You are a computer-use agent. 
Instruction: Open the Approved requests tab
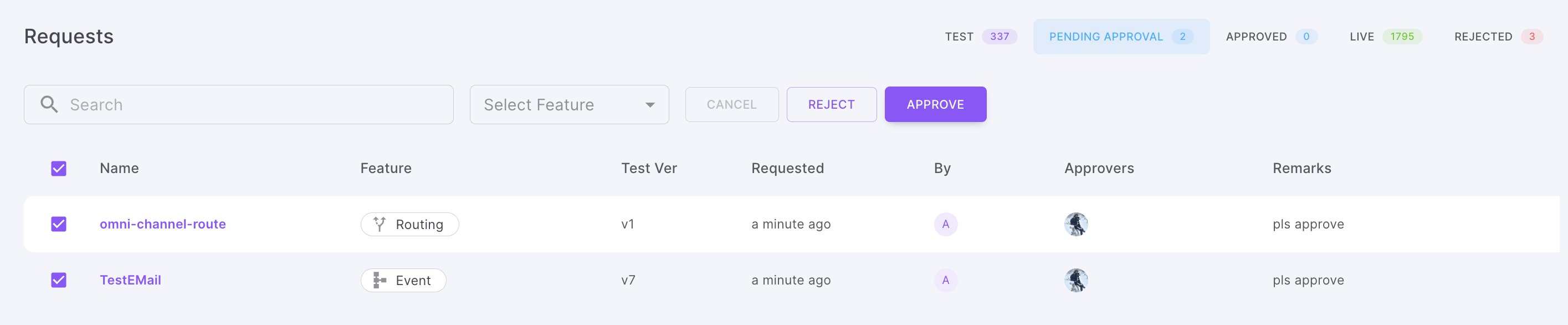(1271, 37)
